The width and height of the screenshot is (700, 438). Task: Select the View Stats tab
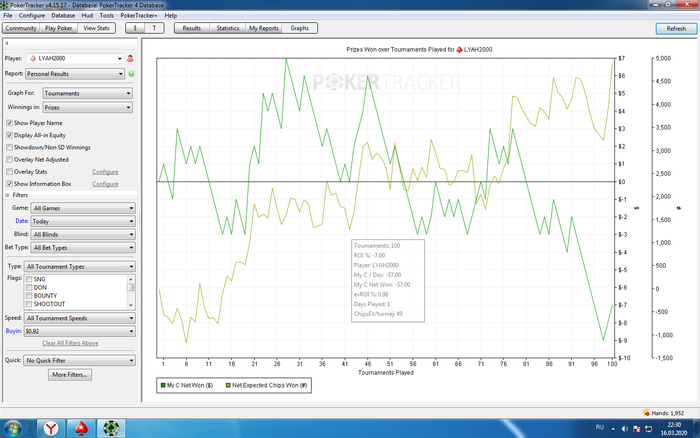(96, 28)
